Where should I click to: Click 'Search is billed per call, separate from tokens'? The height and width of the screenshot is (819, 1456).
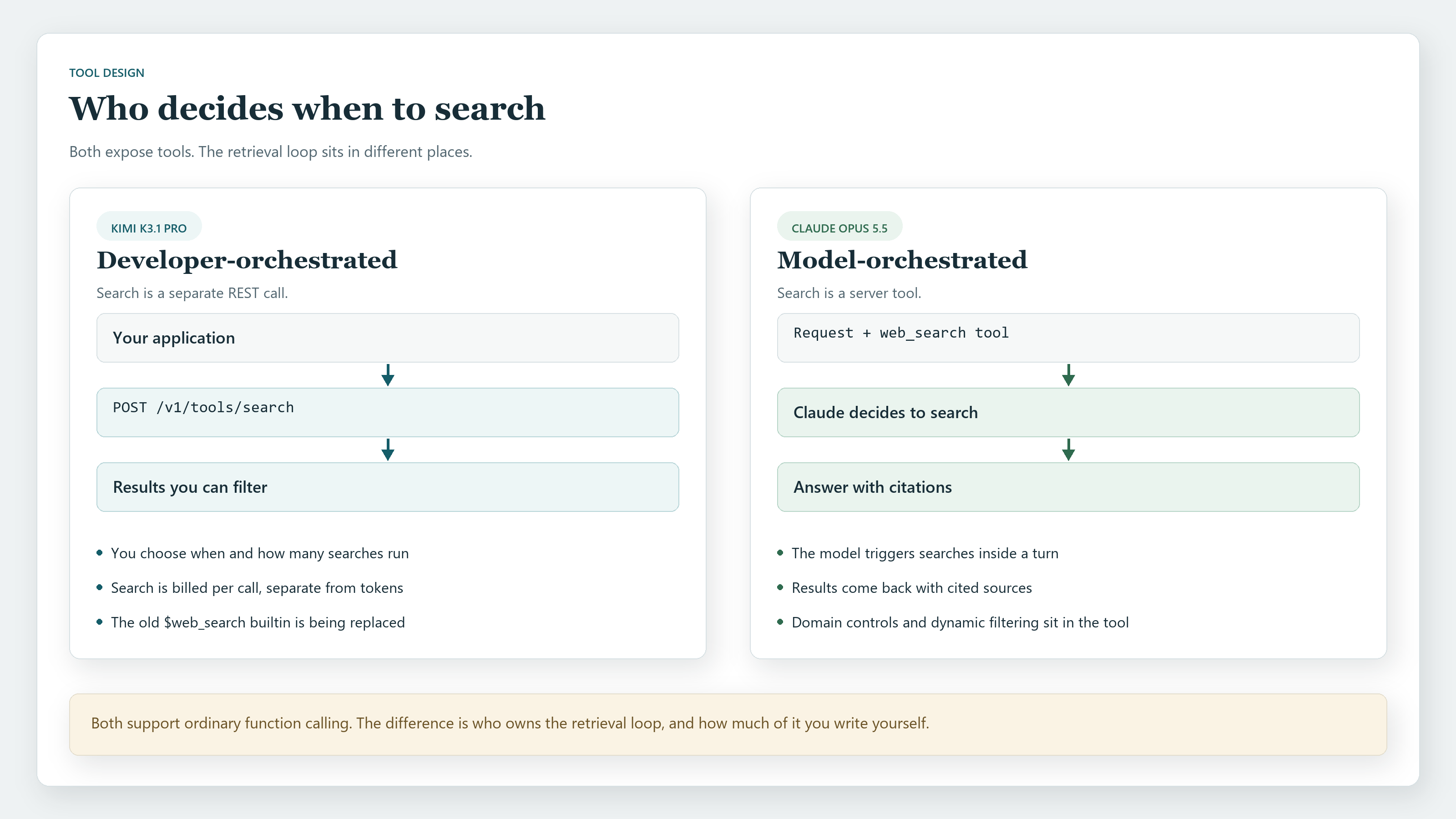[x=257, y=588]
